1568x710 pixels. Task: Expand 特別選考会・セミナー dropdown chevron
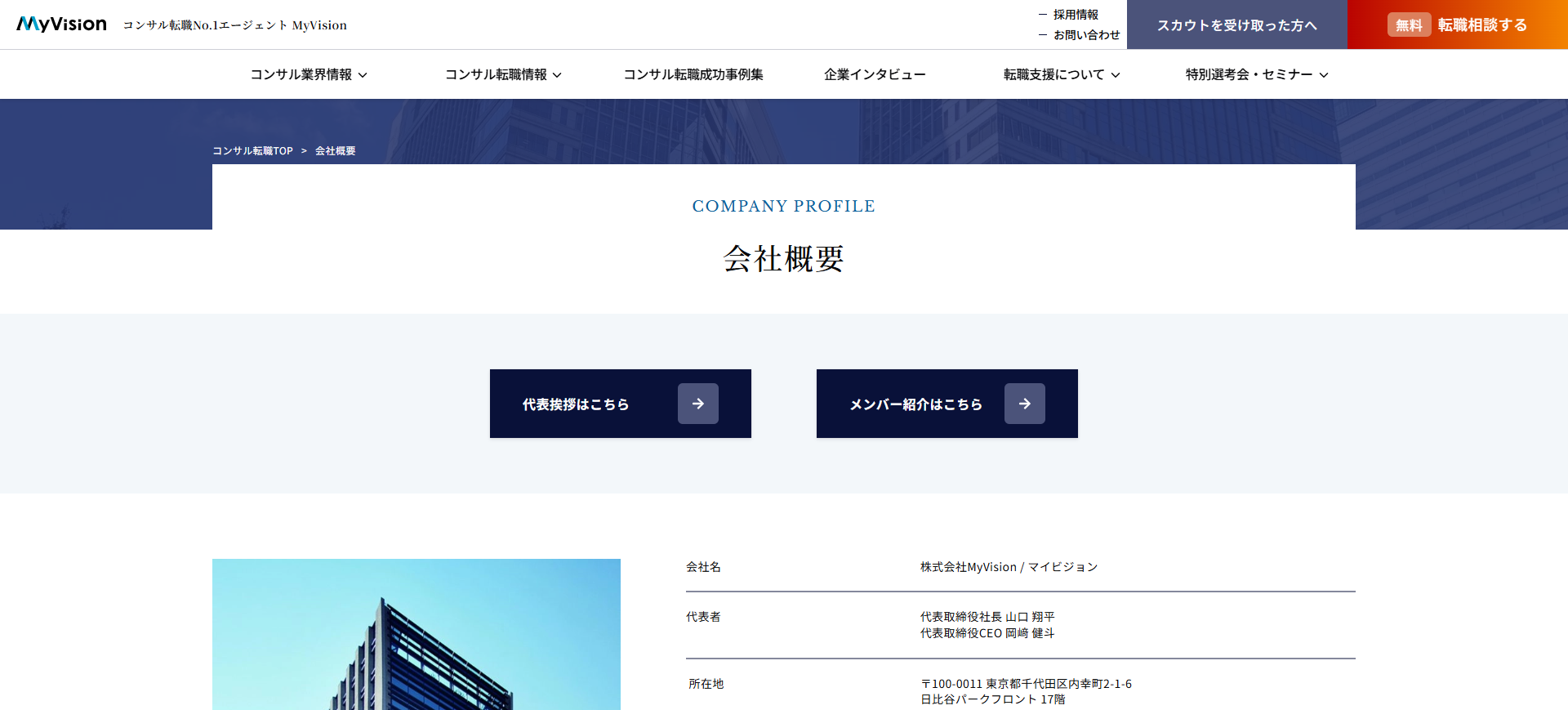[x=1324, y=75]
